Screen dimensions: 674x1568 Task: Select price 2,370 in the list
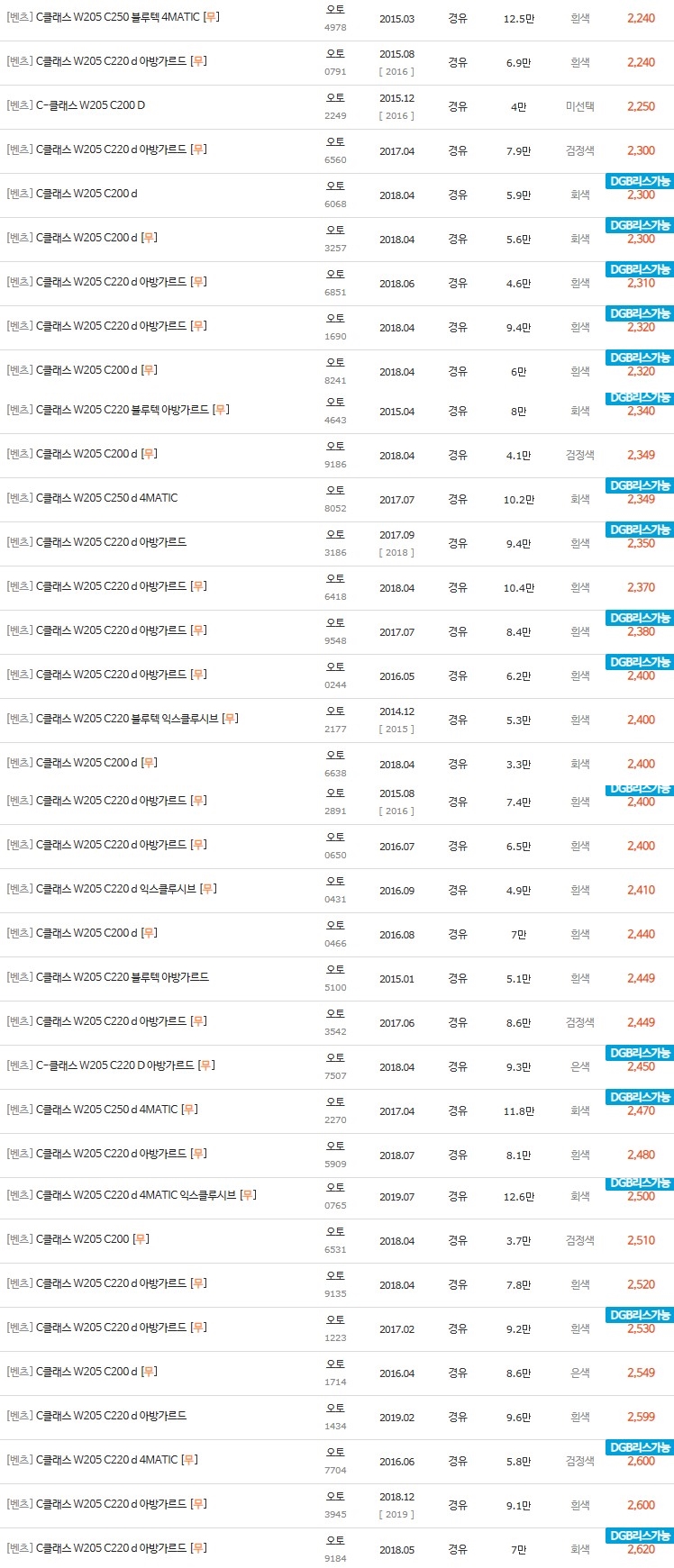(641, 587)
